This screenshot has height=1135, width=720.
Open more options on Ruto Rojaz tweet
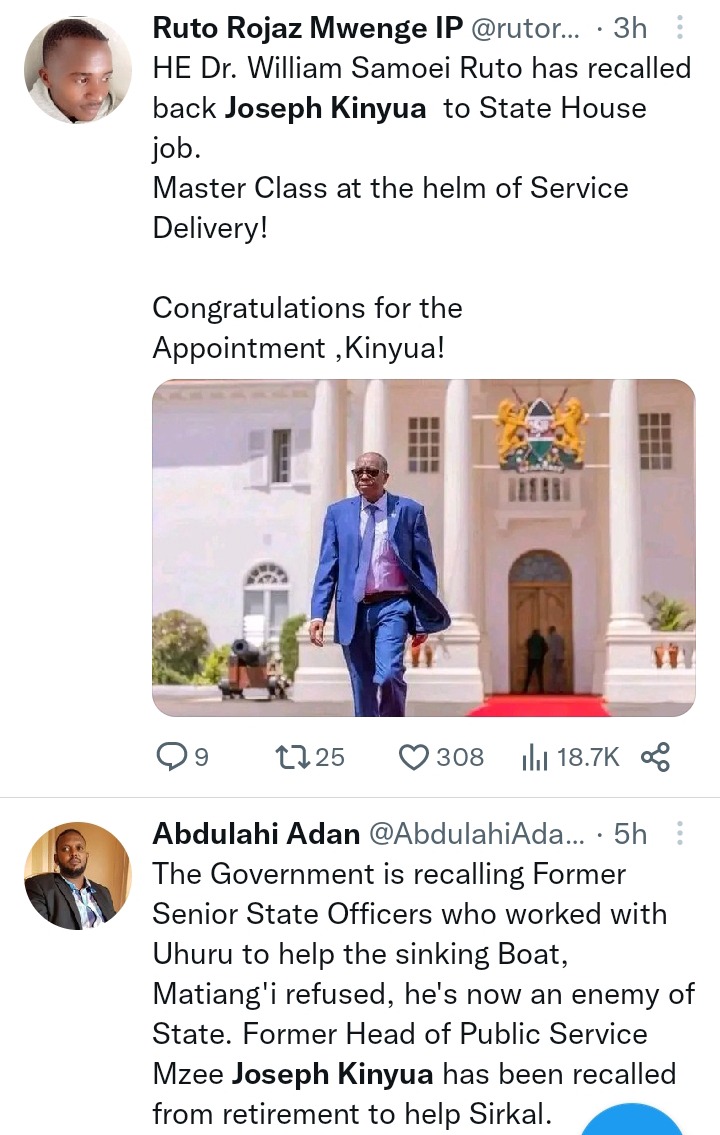(x=680, y=28)
